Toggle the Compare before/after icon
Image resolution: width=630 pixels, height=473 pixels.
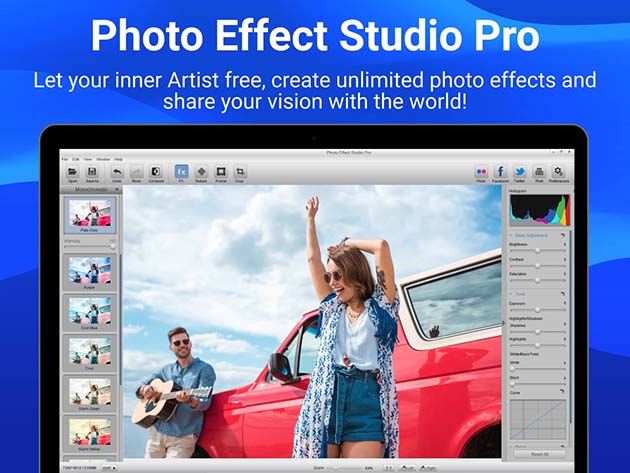(155, 172)
